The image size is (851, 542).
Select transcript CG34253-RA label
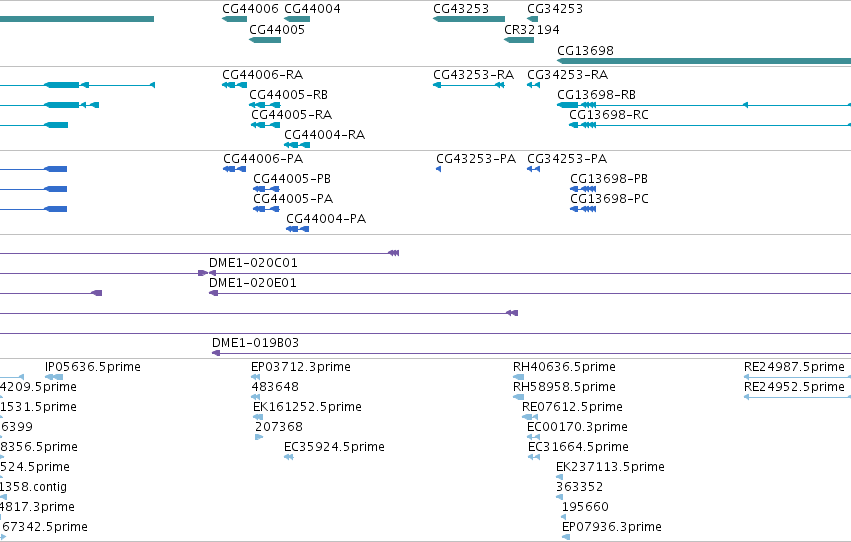coord(568,74)
